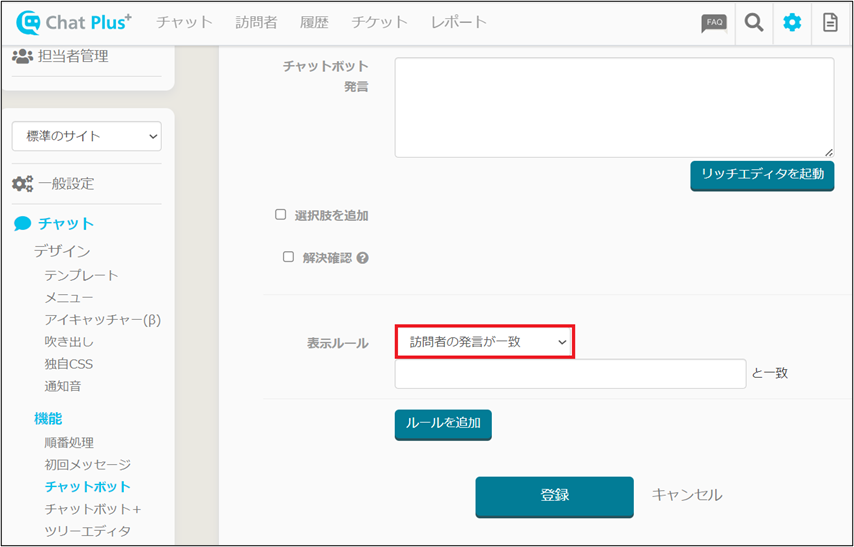Enable the 選択肢を追加 checkbox
The width and height of the screenshot is (854, 547).
(x=281, y=215)
